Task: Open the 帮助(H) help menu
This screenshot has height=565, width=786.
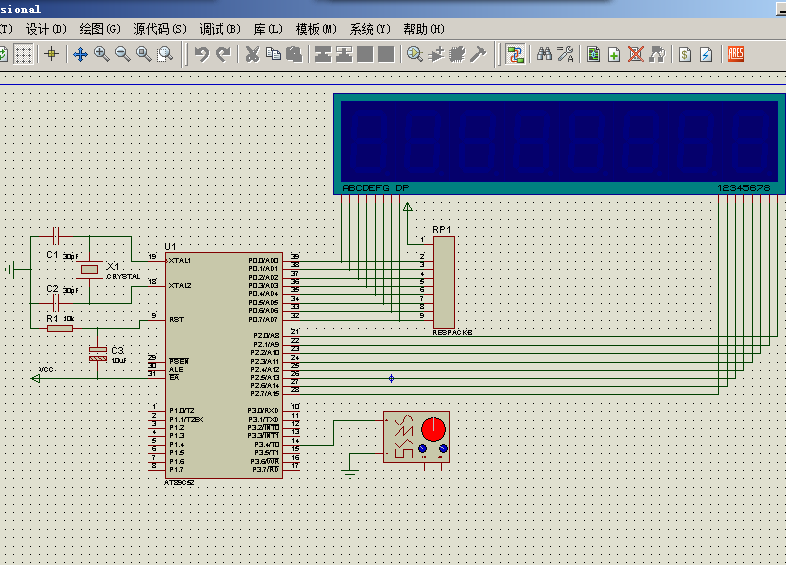Action: (x=424, y=29)
